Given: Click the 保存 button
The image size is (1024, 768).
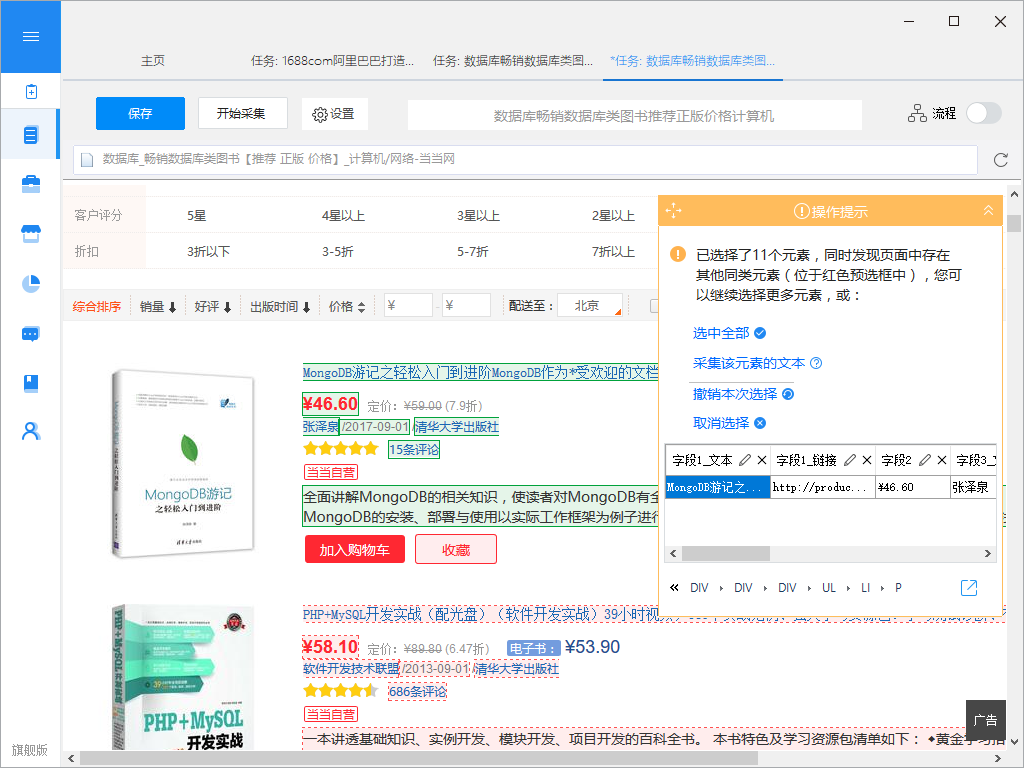Looking at the screenshot, I should click(140, 114).
